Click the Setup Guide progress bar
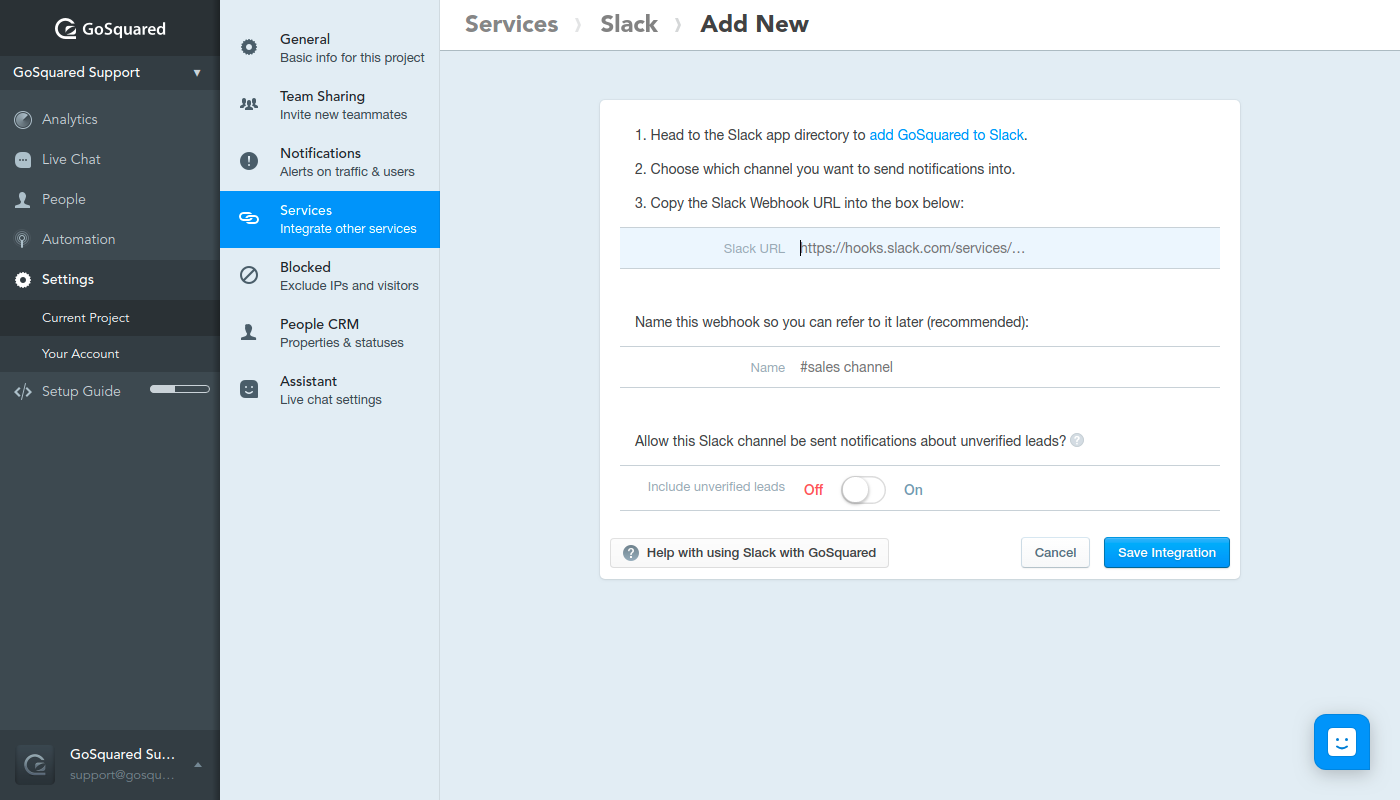Viewport: 1400px width, 800px height. [180, 389]
